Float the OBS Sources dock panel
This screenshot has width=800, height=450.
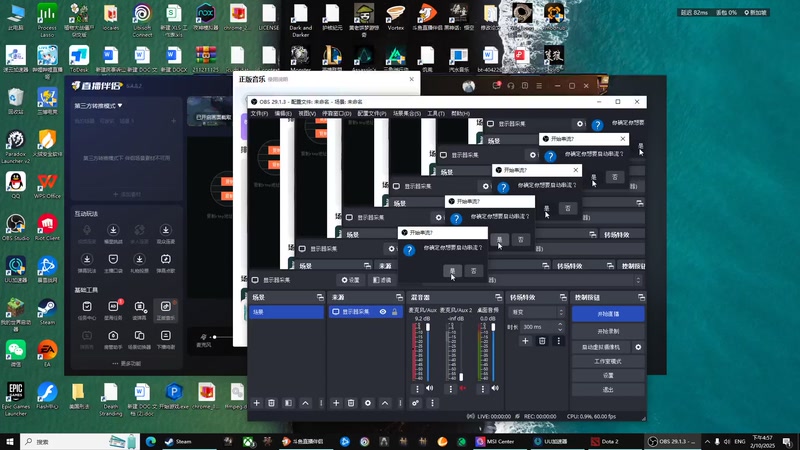[x=399, y=297]
